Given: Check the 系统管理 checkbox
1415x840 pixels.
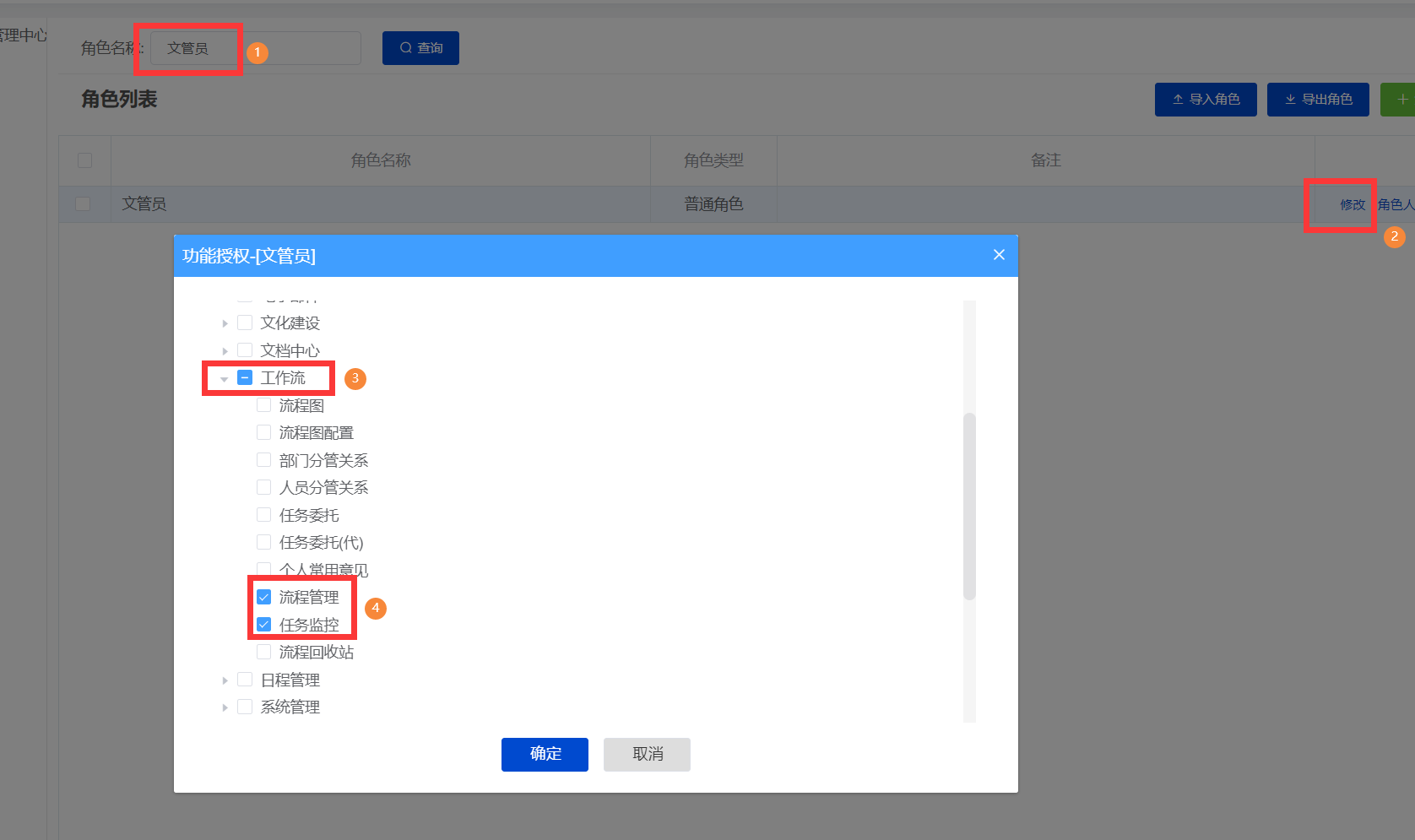Looking at the screenshot, I should click(x=245, y=707).
